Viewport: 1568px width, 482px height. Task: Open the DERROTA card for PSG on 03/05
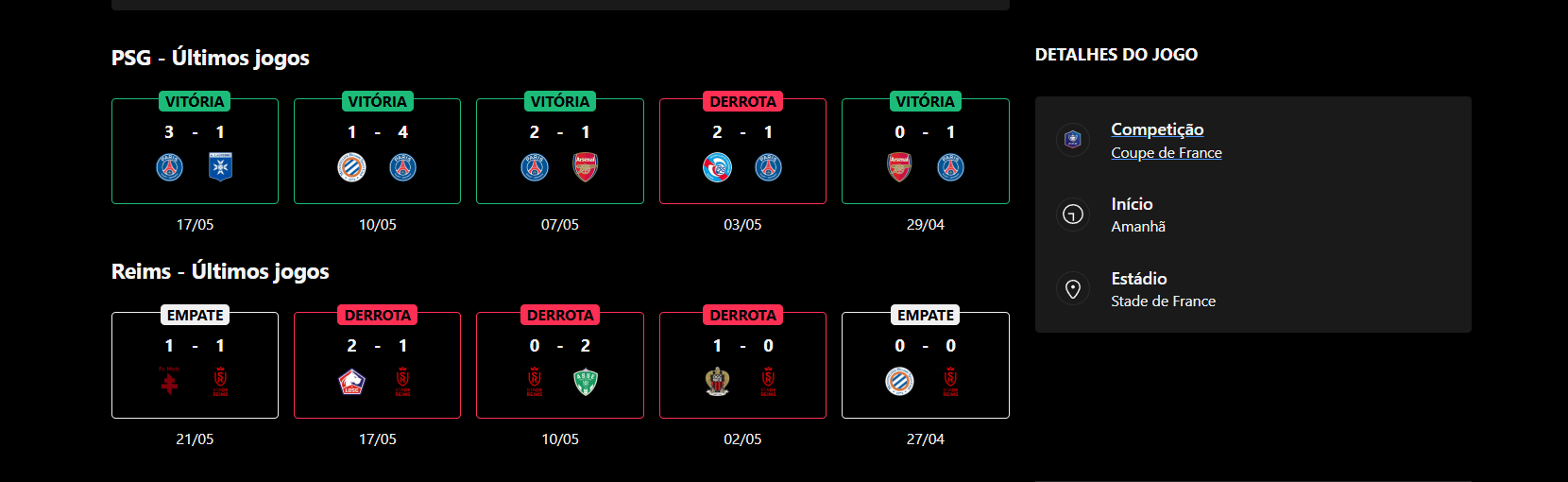[742, 151]
